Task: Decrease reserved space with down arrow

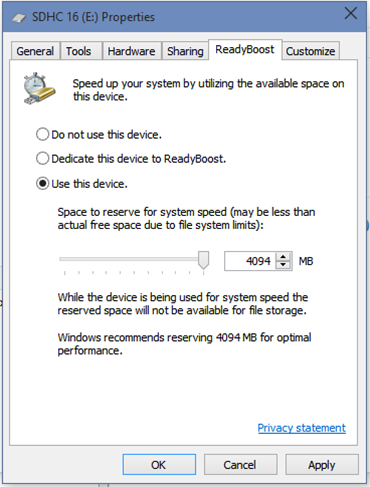Action: pyautogui.click(x=283, y=265)
